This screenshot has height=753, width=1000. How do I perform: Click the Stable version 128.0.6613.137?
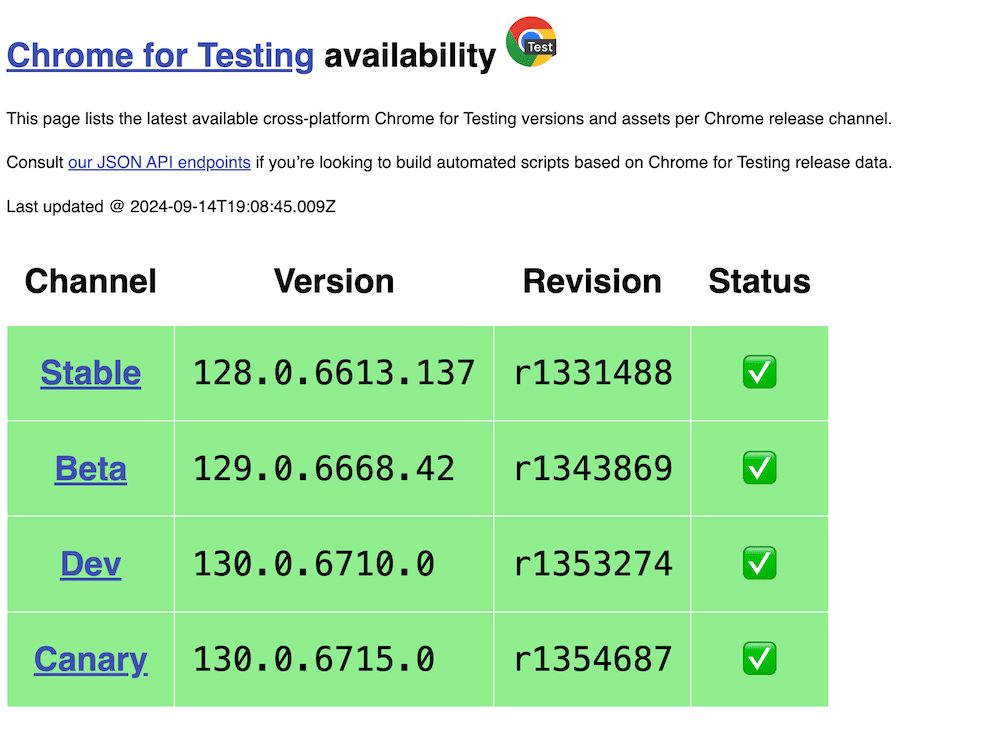tap(334, 373)
